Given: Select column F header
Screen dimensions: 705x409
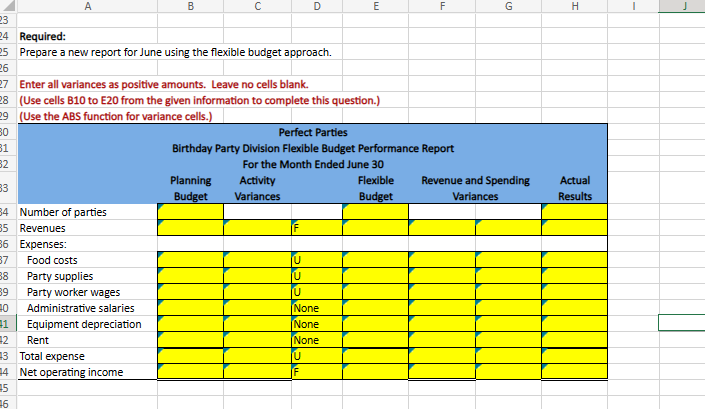Looking at the screenshot, I should pyautogui.click(x=442, y=6).
